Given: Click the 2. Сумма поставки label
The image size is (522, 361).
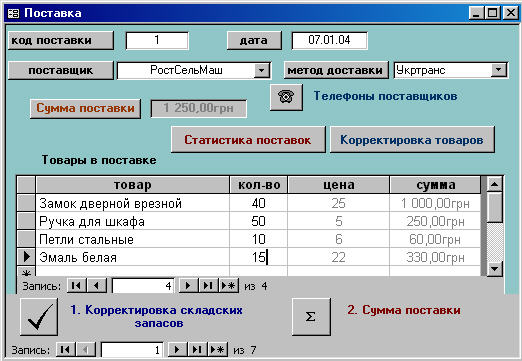Looking at the screenshot, I should pyautogui.click(x=404, y=310).
